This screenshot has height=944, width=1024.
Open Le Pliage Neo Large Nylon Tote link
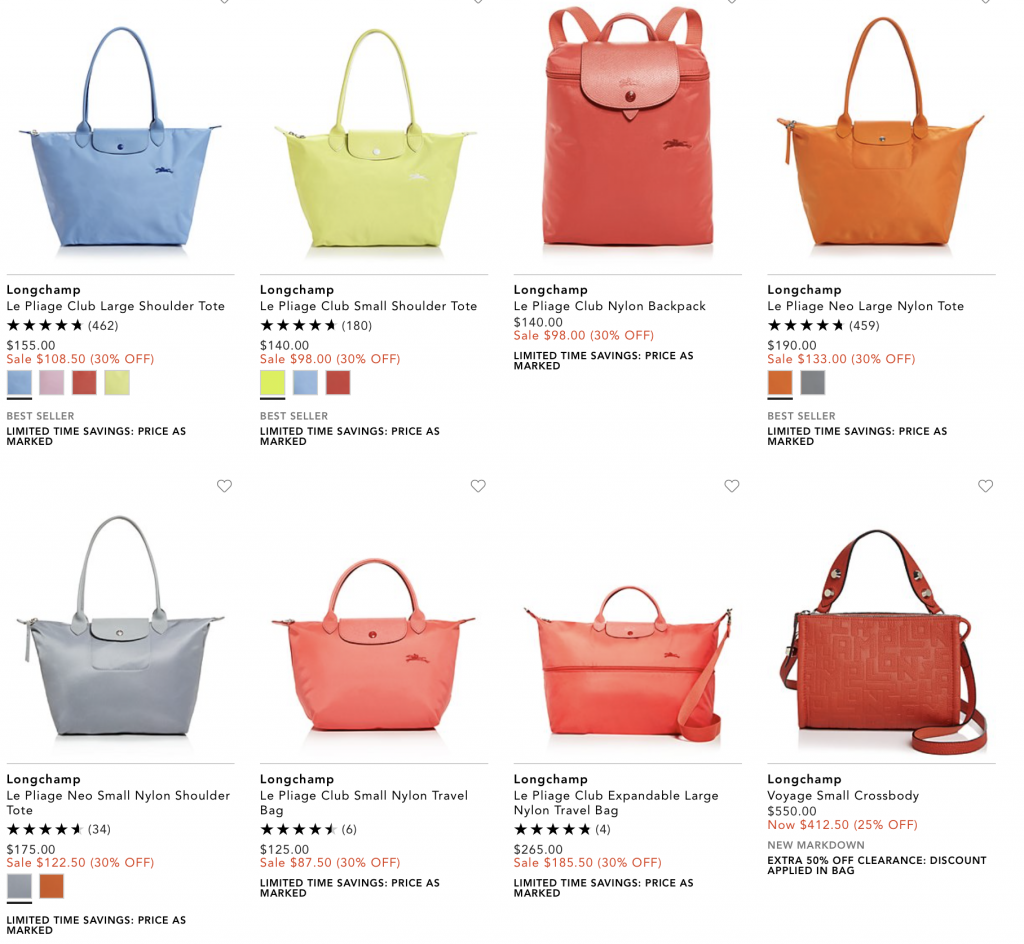point(865,306)
